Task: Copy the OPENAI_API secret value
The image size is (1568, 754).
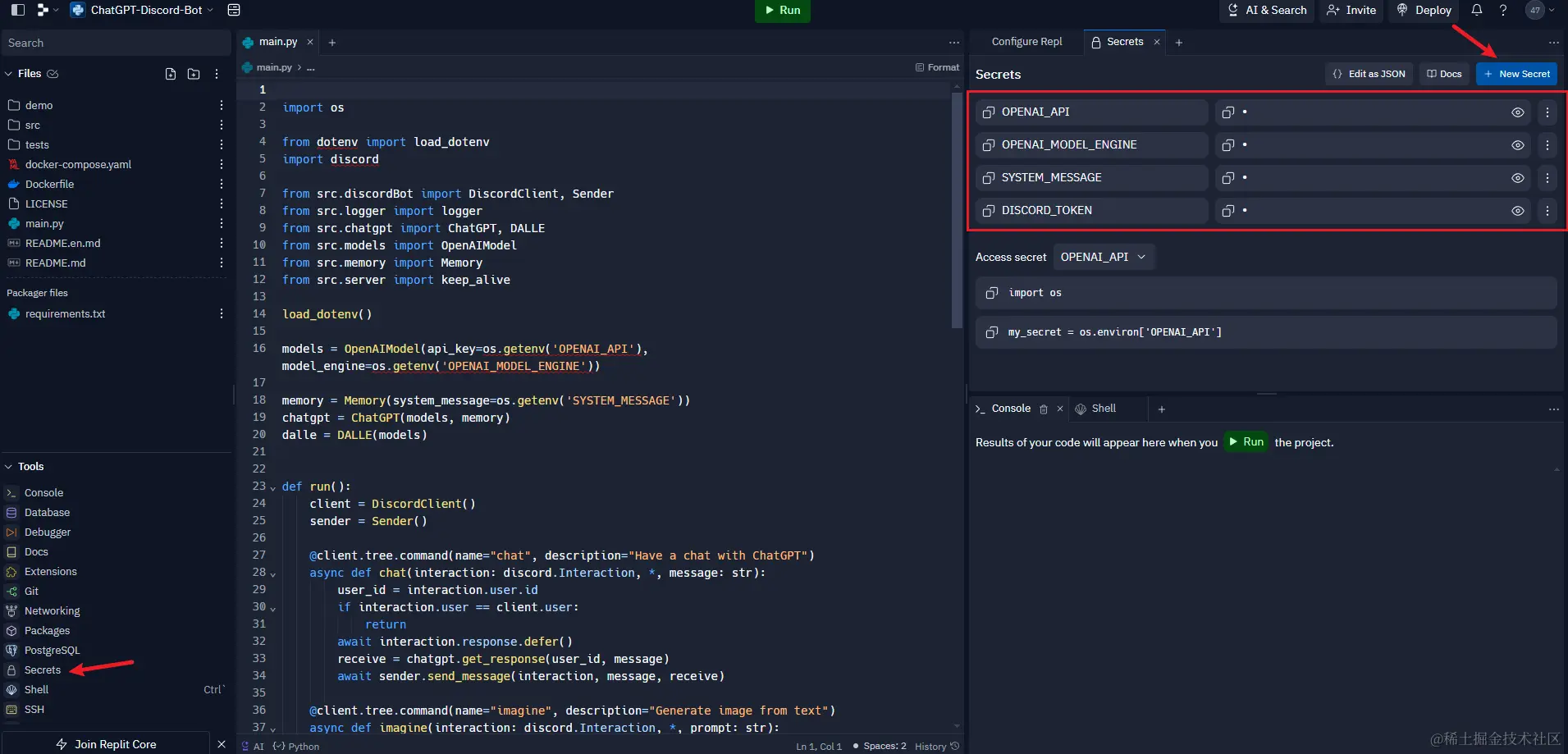Action: click(1228, 112)
